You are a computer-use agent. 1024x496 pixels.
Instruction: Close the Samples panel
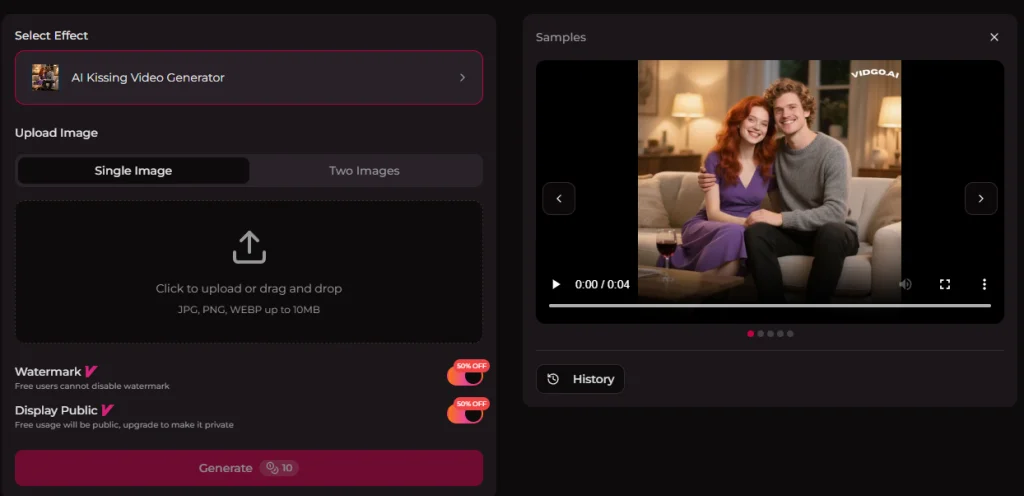coord(994,37)
